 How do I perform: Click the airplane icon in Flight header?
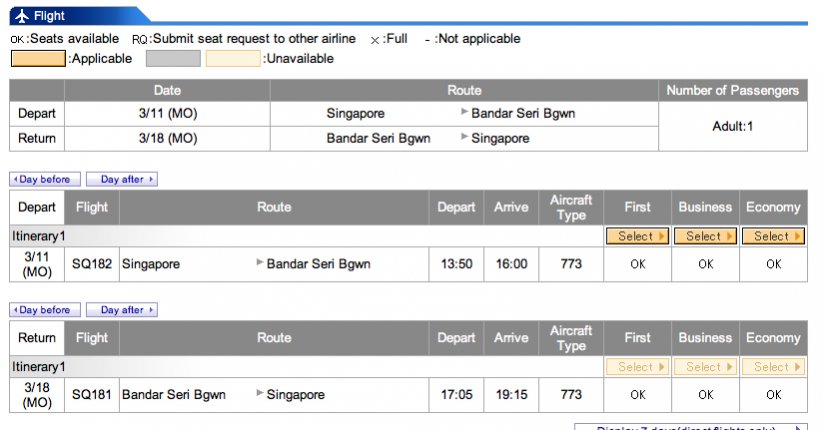(22, 15)
